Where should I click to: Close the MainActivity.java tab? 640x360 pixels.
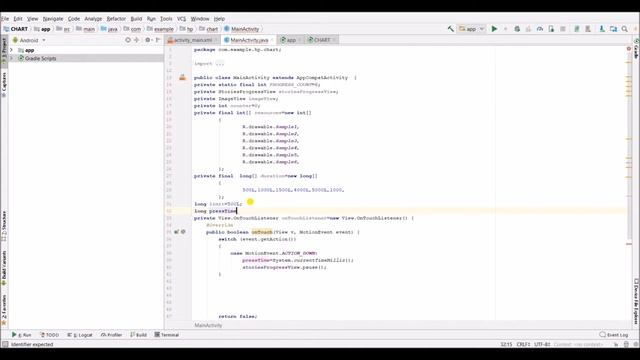point(272,40)
